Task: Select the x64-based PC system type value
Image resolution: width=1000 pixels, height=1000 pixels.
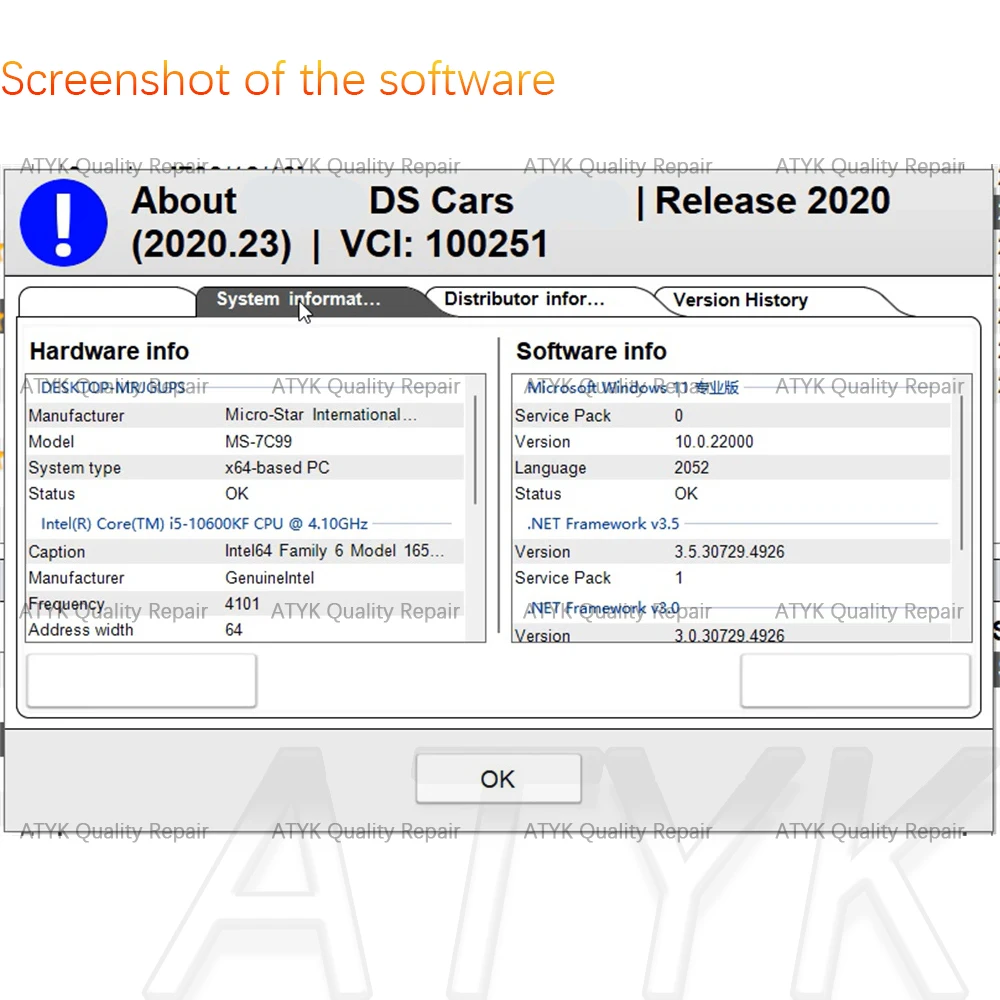Action: tap(277, 467)
